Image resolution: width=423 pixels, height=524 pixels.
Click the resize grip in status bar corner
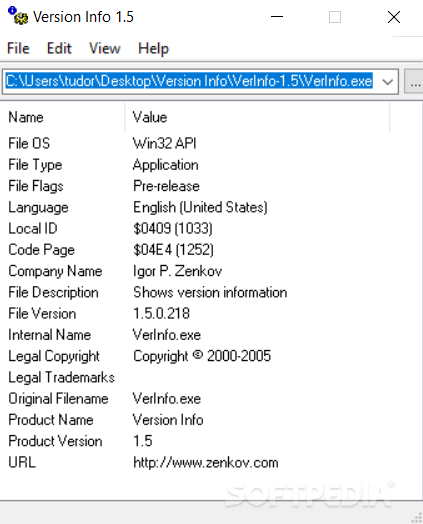coord(417,517)
